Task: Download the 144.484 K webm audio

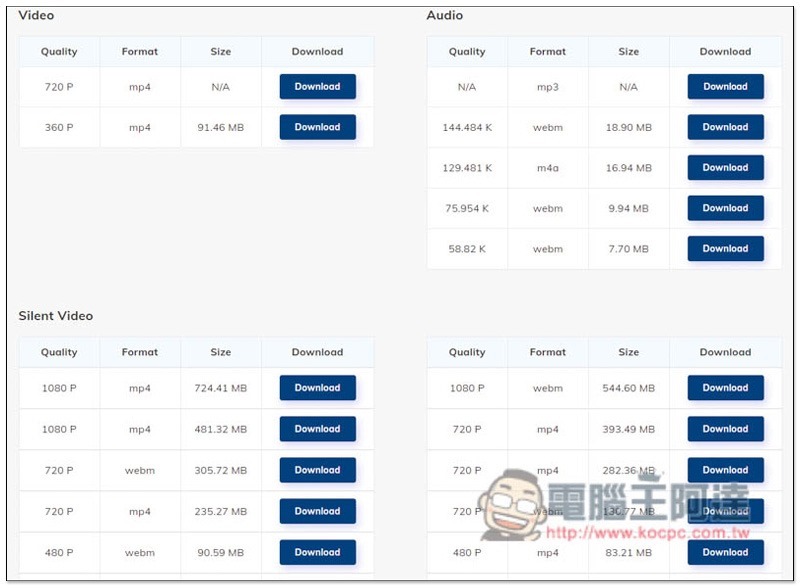Action: 726,127
